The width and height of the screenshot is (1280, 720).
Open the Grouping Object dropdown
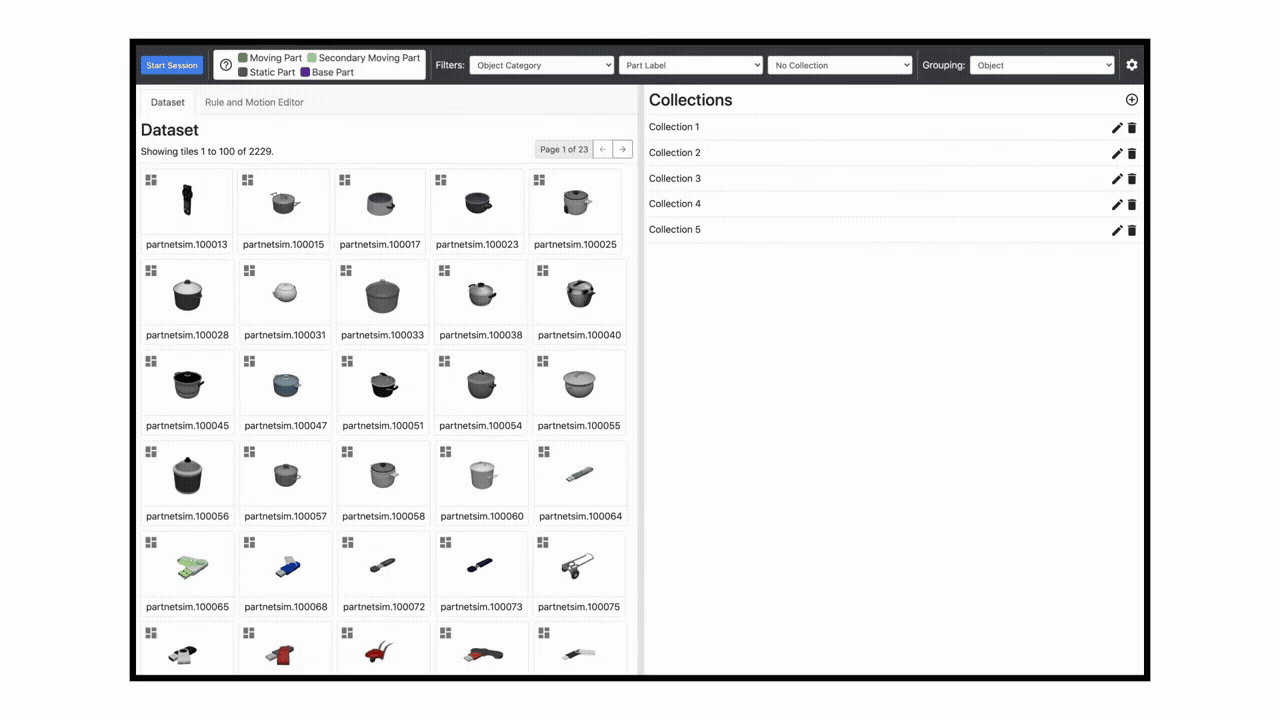[1041, 65]
